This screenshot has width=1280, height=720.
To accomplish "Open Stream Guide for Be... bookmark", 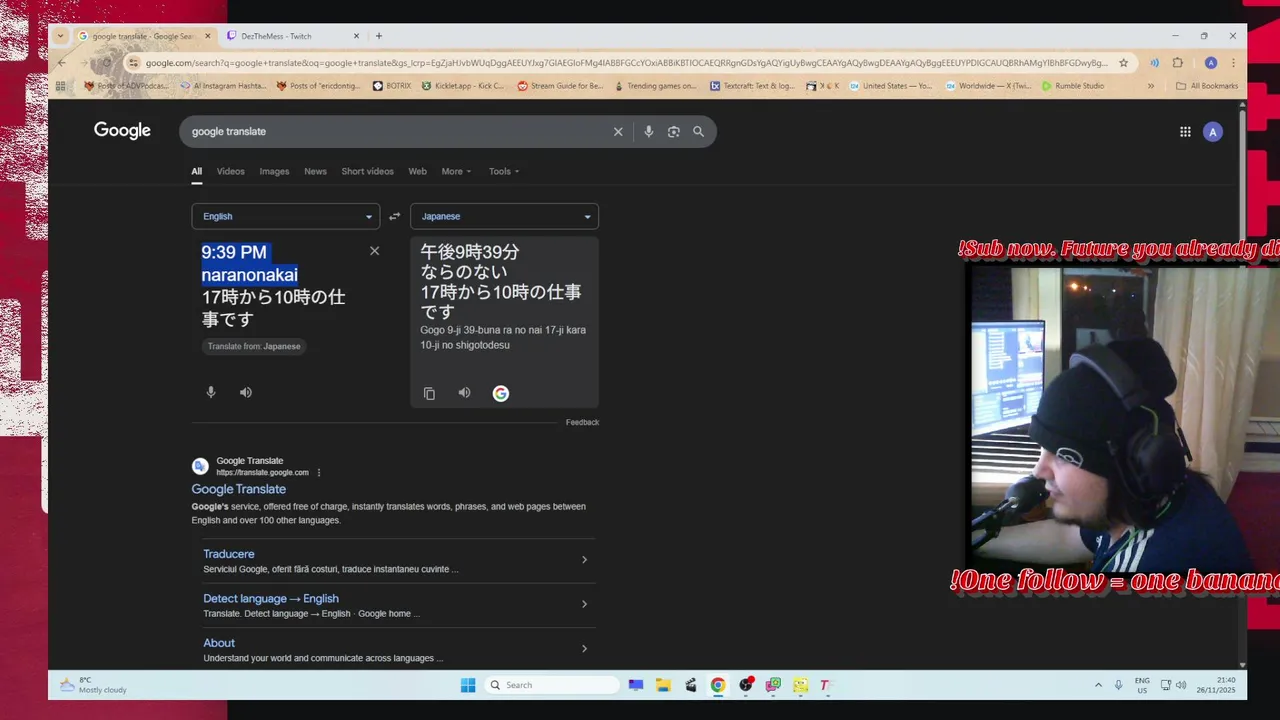I will coord(560,86).
